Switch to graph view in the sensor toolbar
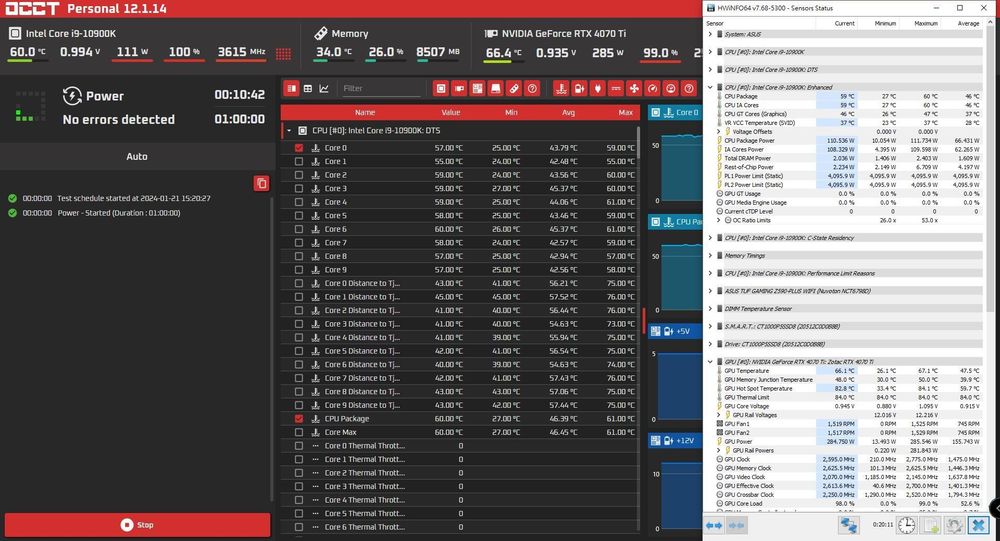 coord(323,88)
